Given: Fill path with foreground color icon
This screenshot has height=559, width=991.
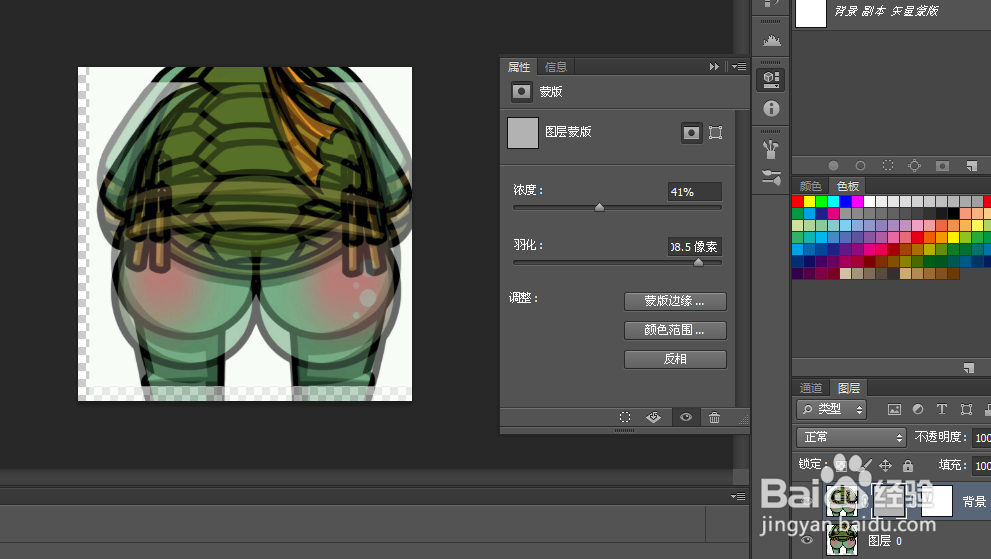Looking at the screenshot, I should tap(833, 166).
